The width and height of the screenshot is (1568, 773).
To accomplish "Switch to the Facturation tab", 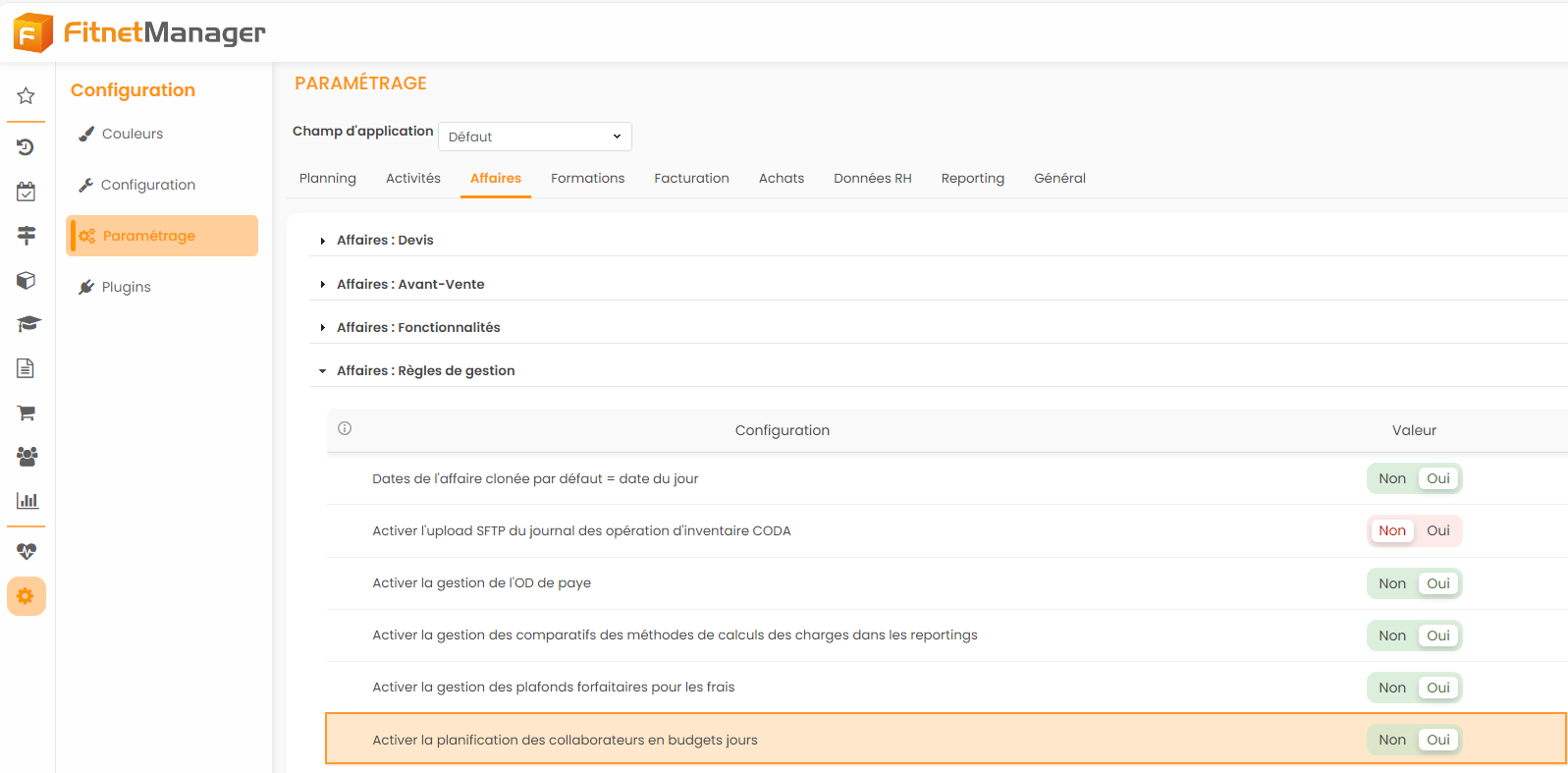I will click(x=691, y=179).
